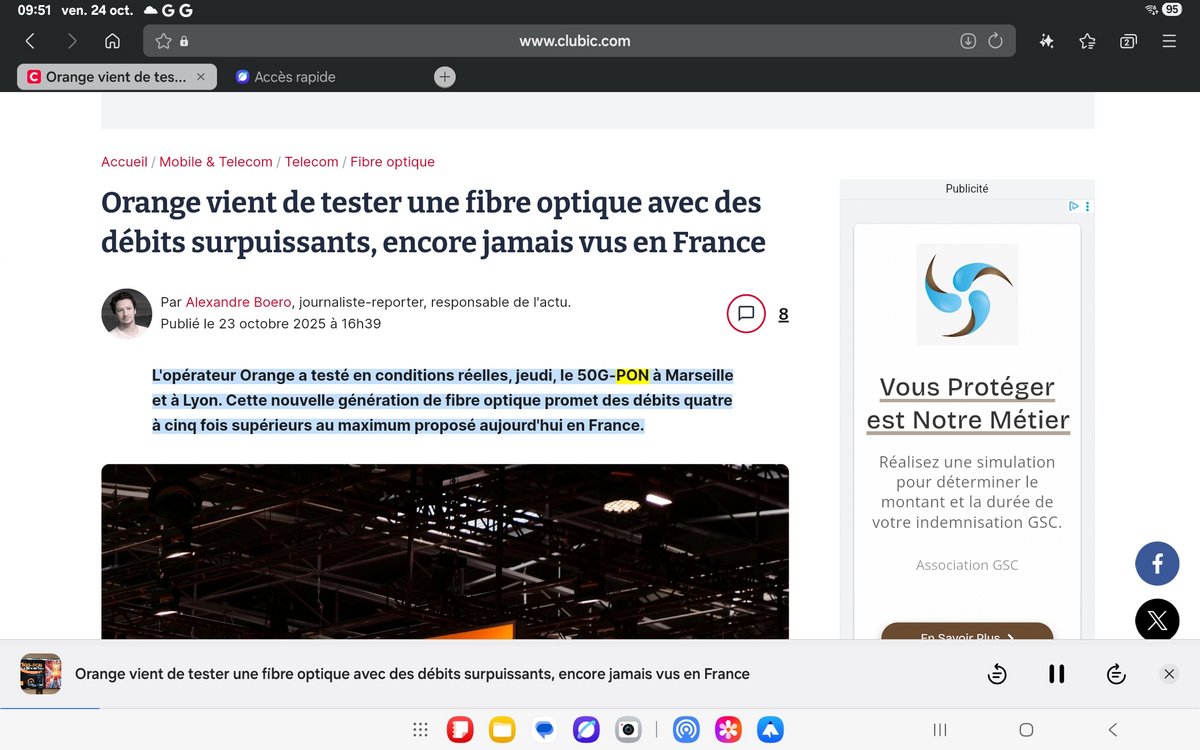Open the AI sparkle assistant icon
This screenshot has width=1200, height=750.
(x=1046, y=41)
